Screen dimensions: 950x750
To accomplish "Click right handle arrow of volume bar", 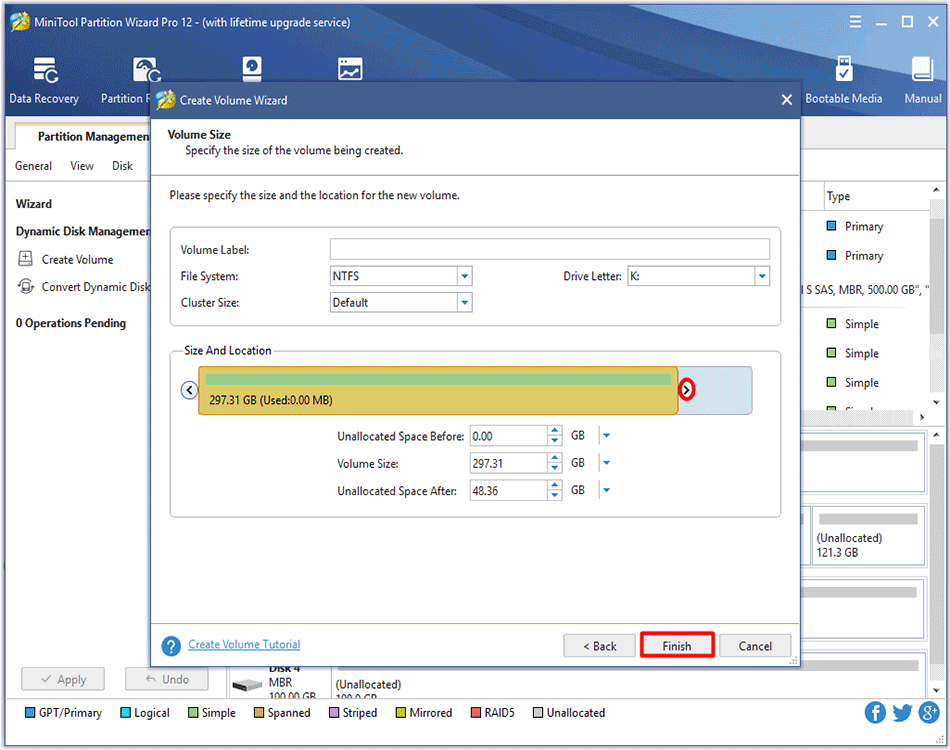I will (x=686, y=390).
